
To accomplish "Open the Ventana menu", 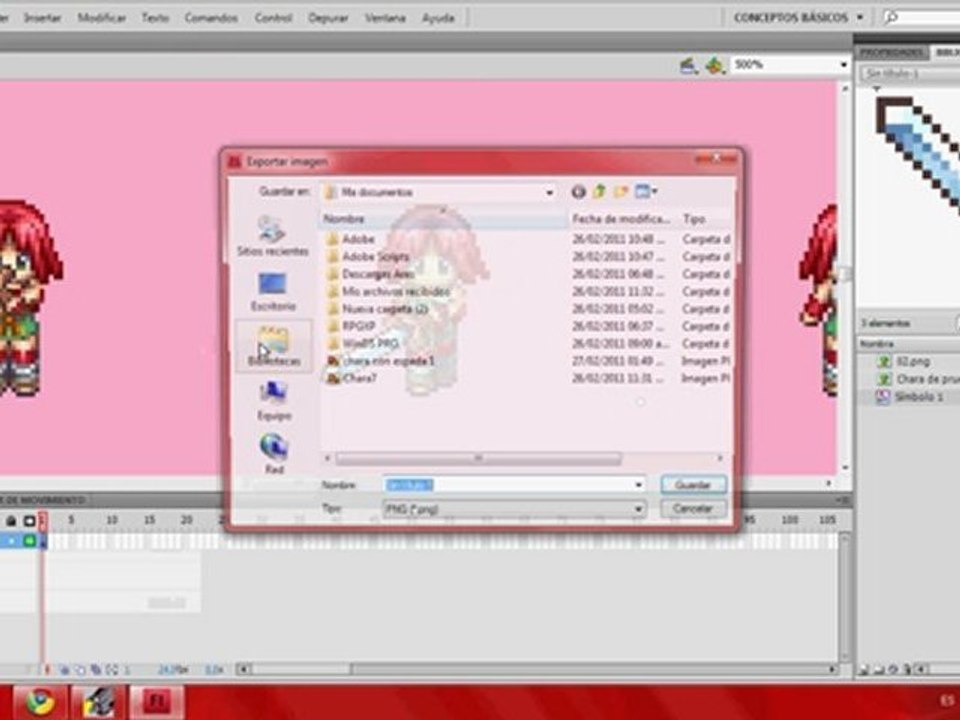I will point(385,18).
